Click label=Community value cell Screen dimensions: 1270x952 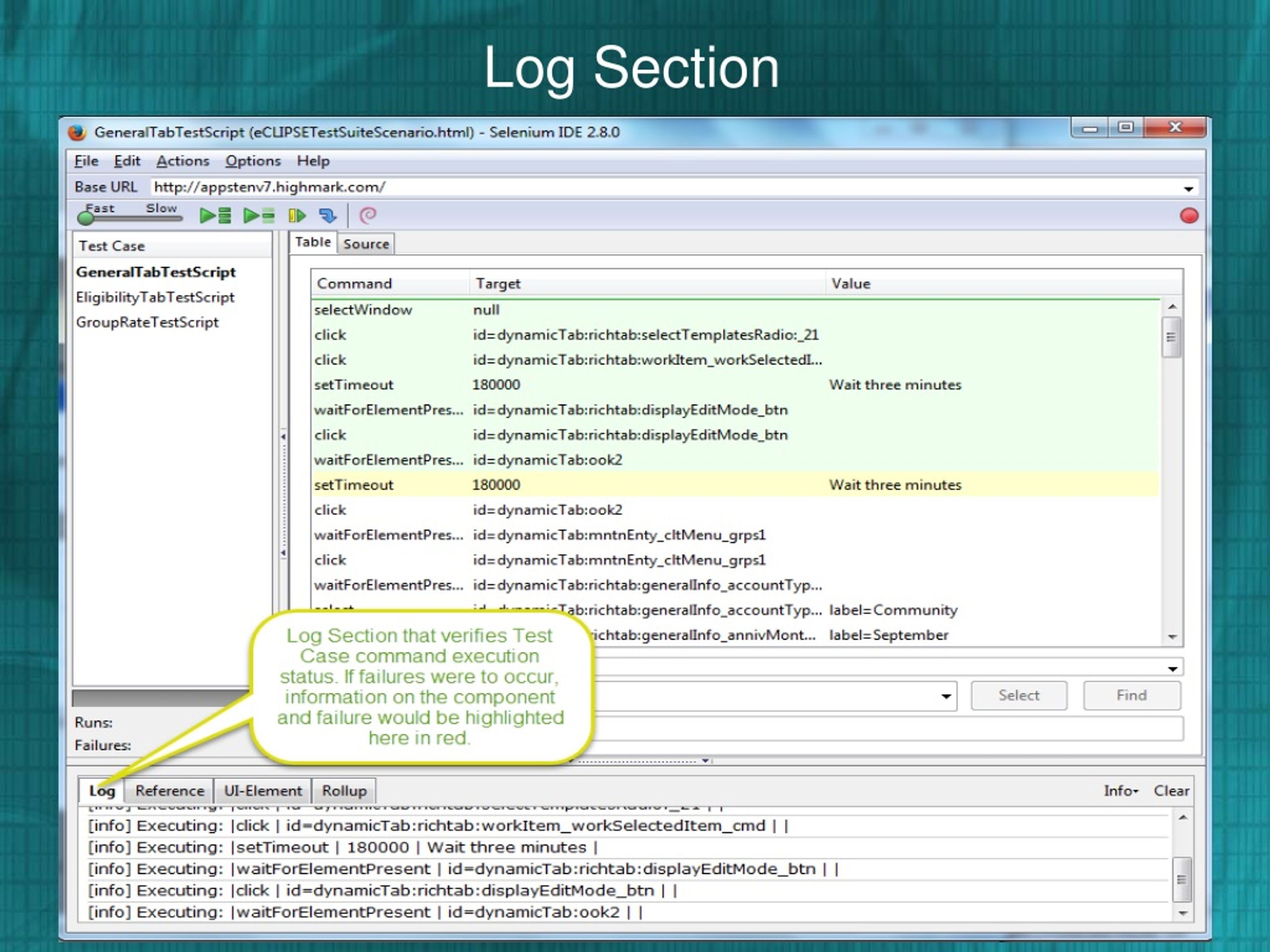[x=893, y=610]
